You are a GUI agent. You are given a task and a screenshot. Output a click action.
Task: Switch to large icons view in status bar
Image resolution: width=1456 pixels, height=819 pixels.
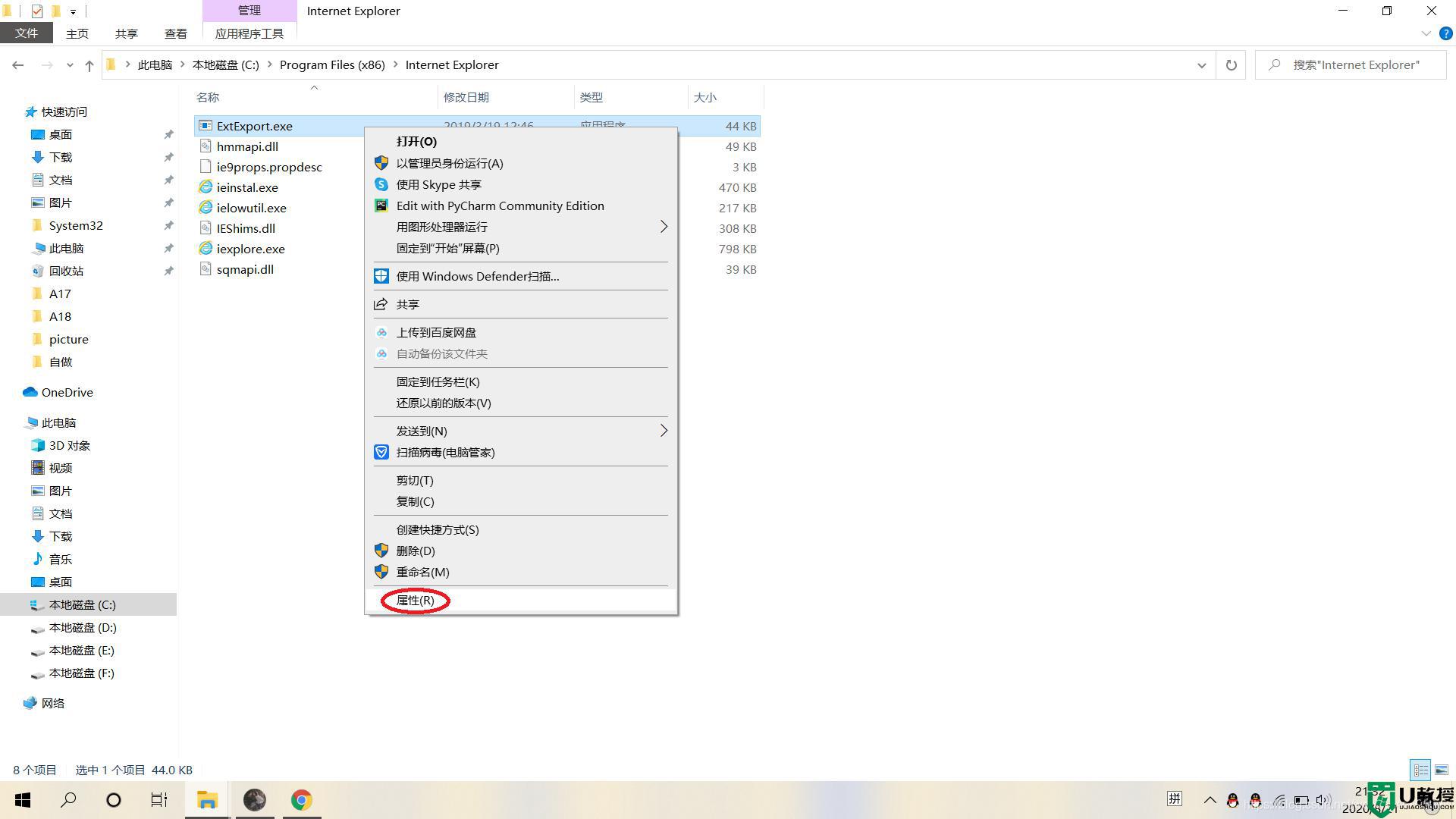[1441, 770]
